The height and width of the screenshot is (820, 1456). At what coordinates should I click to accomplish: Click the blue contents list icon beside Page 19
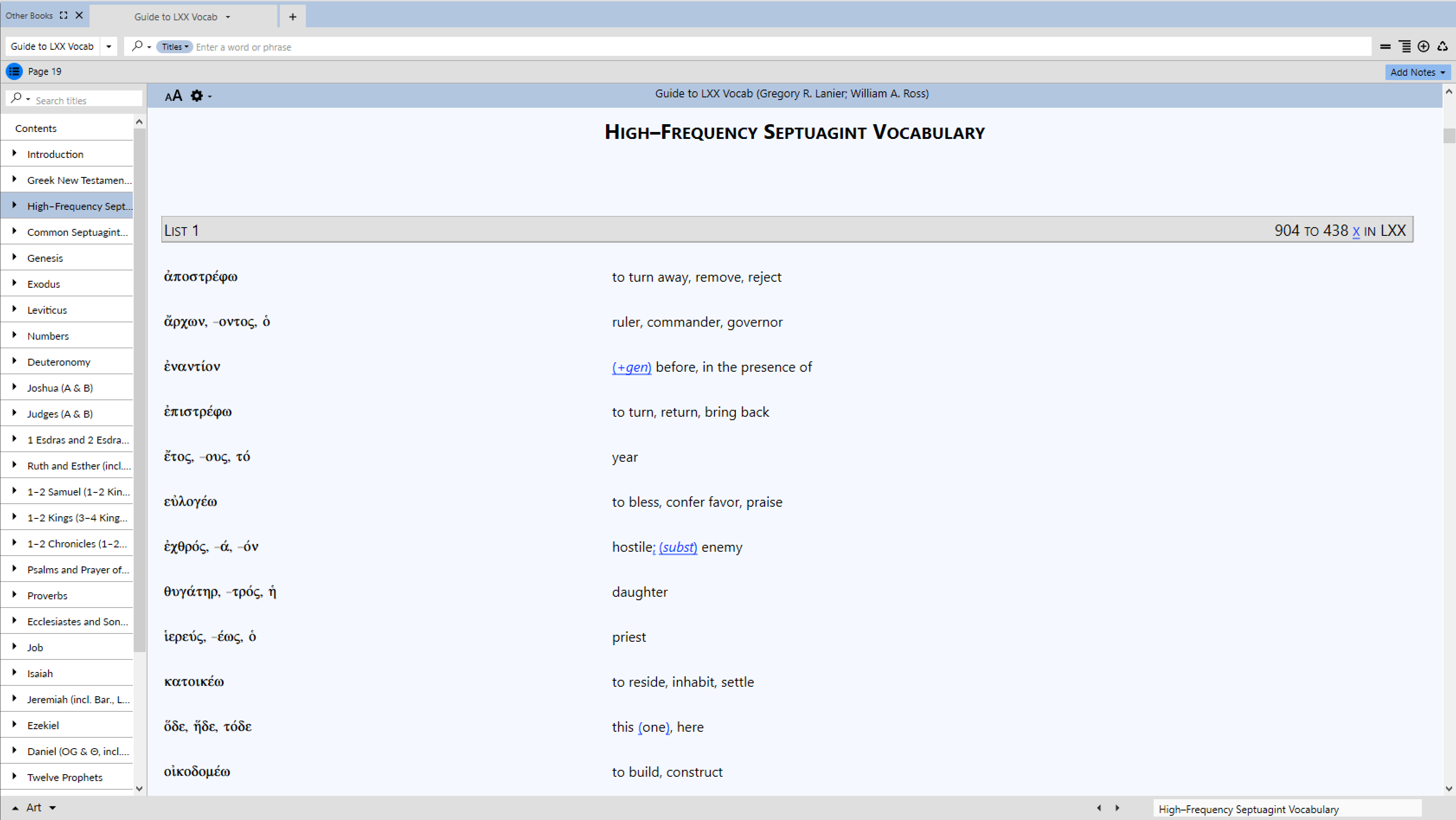14,71
